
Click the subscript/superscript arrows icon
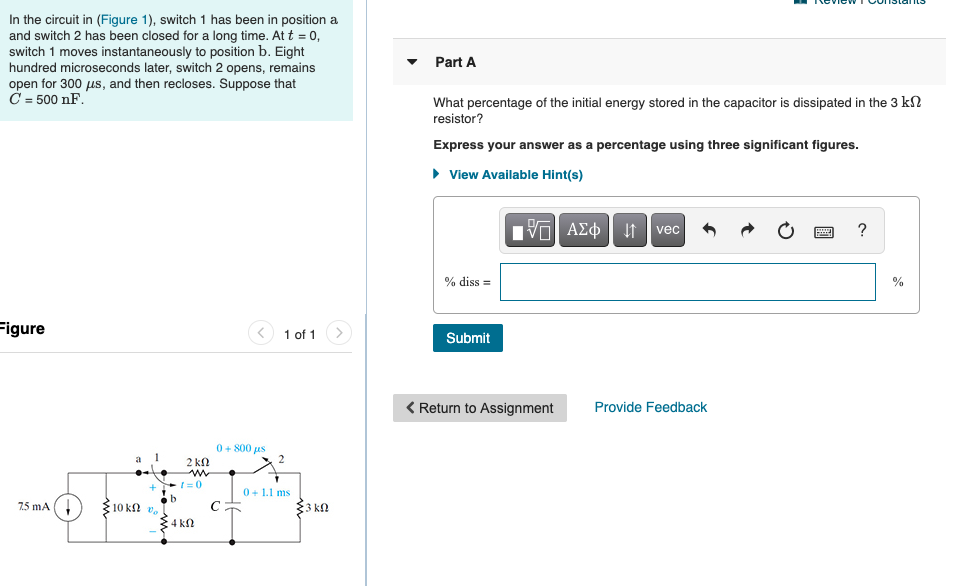pos(629,230)
